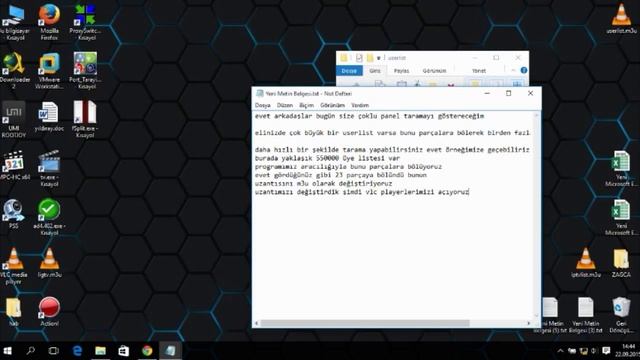The image size is (640, 360).
Task: Open iptvlist.m3u VLC file icon
Action: [586, 262]
